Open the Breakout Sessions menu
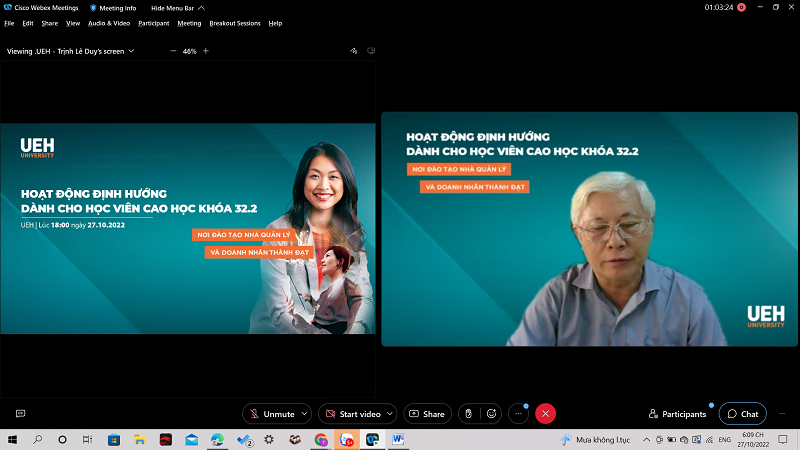This screenshot has height=450, width=800. (x=235, y=23)
